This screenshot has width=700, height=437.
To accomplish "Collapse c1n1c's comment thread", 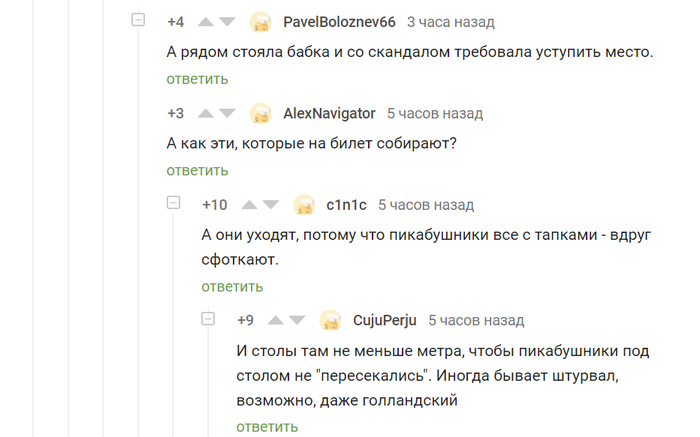I will pyautogui.click(x=174, y=204).
